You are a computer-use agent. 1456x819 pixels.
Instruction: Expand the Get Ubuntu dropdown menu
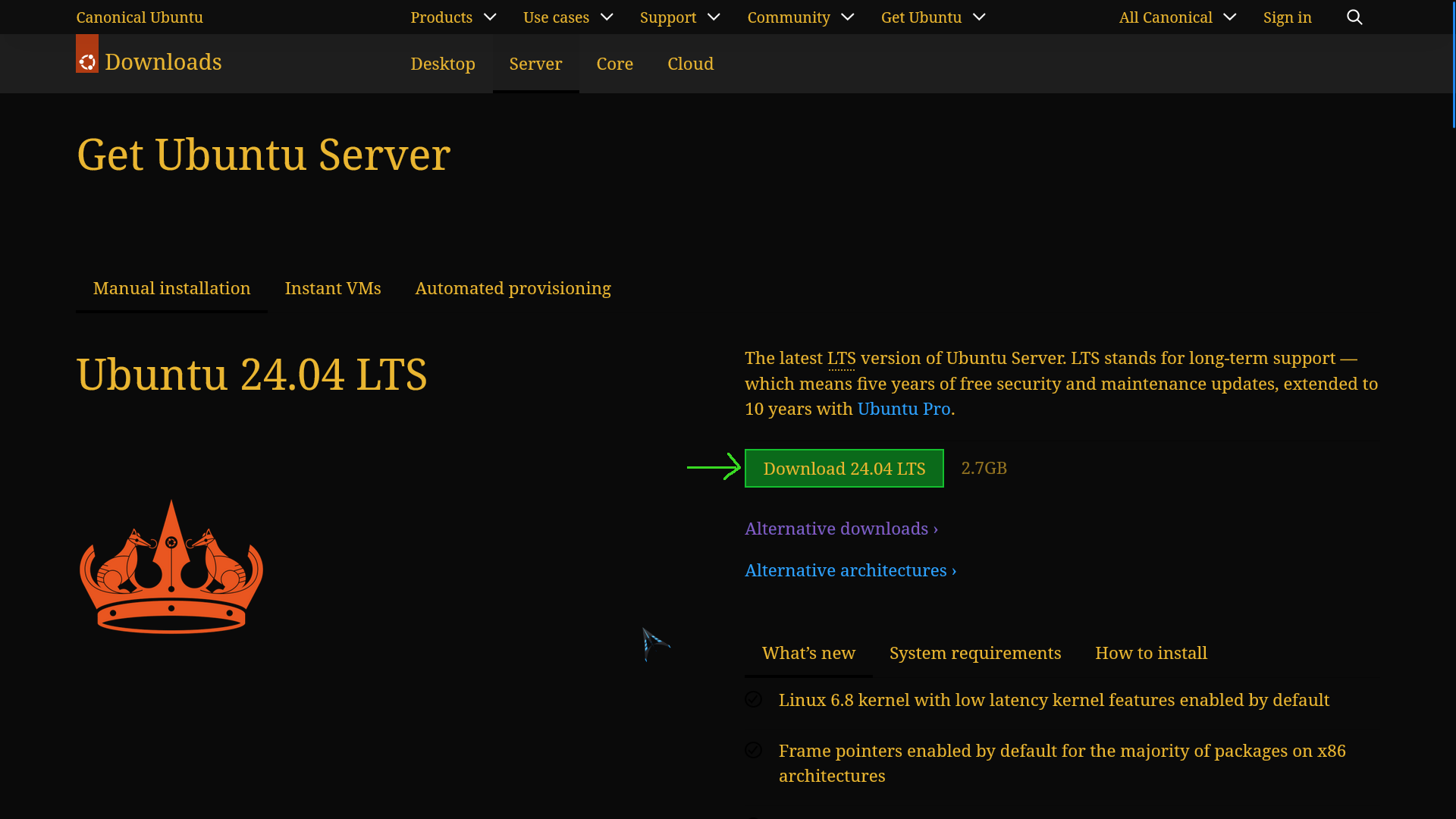pos(934,17)
